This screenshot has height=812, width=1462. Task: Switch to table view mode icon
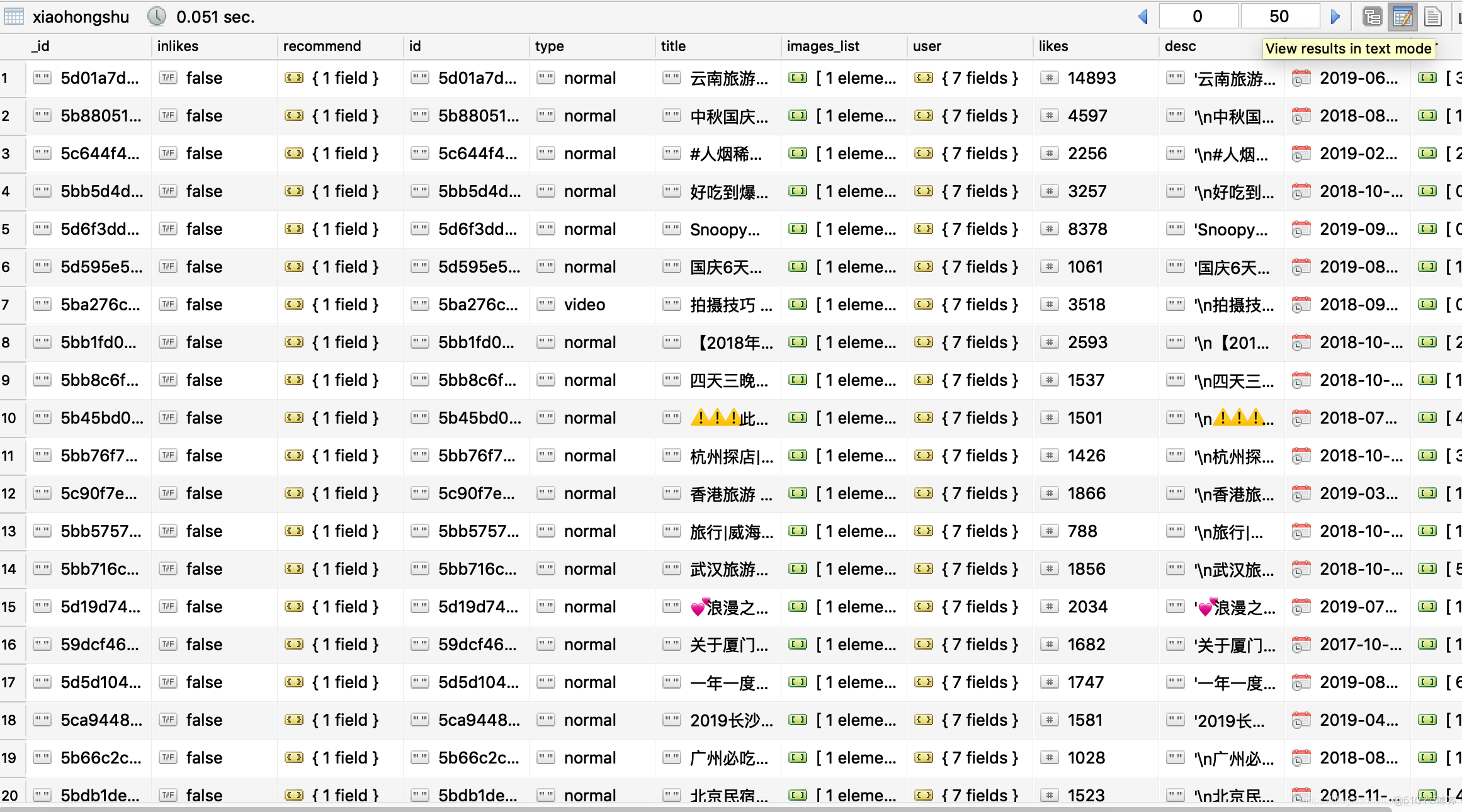[x=1402, y=17]
